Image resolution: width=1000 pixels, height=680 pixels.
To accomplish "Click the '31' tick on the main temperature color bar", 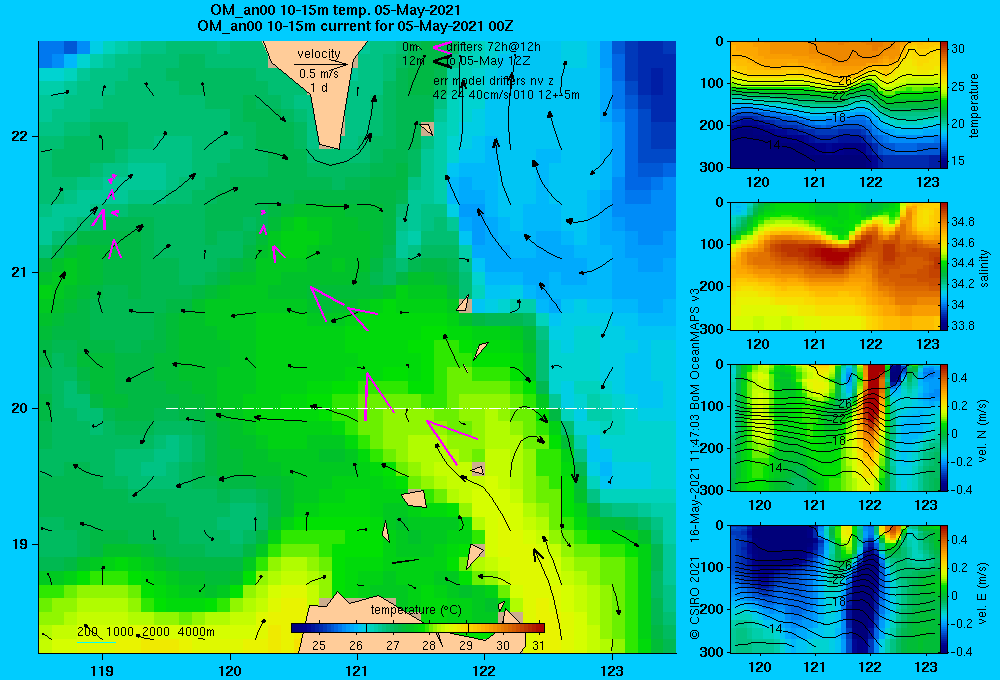I will tap(538, 646).
